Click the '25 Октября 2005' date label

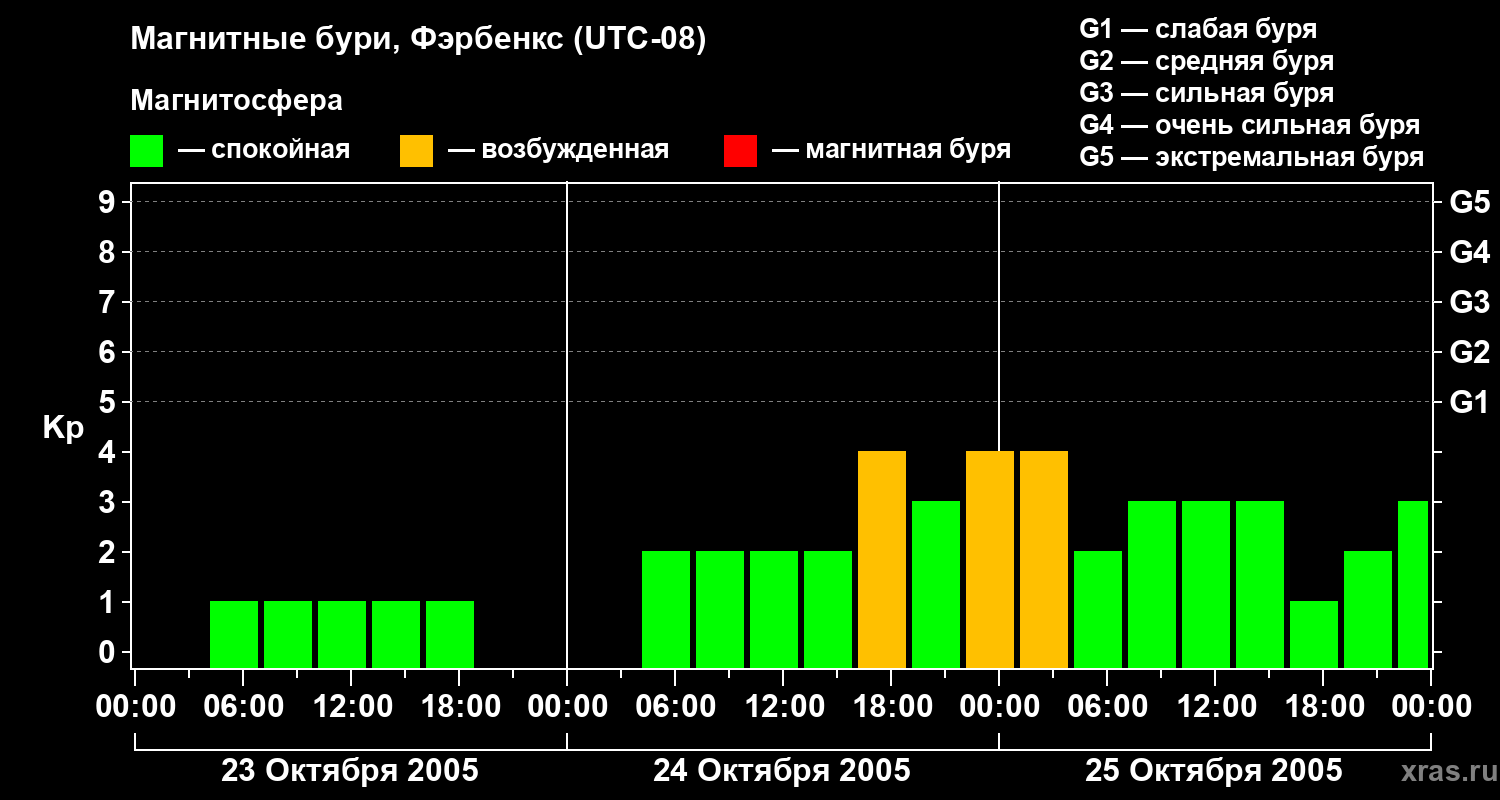(x=1214, y=771)
